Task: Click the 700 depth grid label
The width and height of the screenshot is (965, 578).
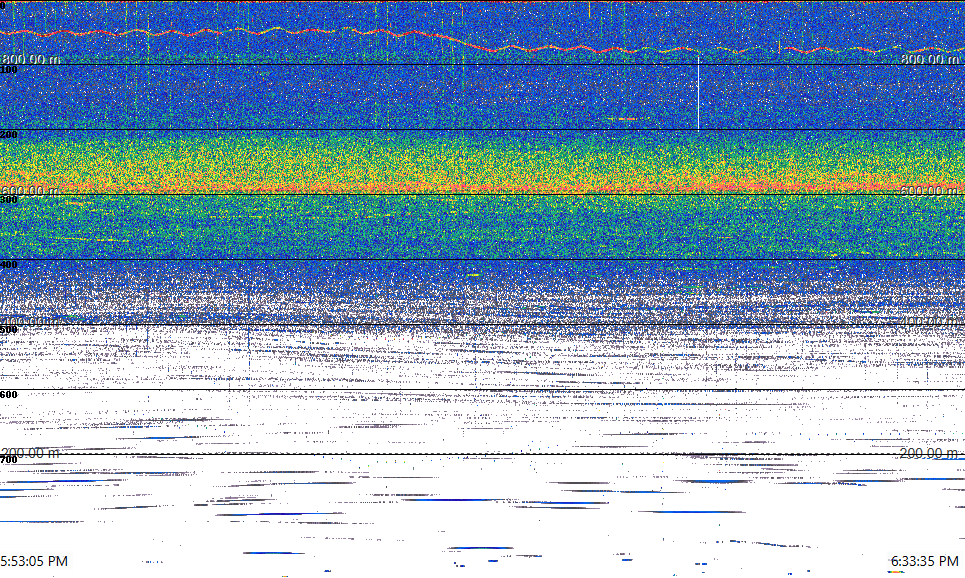Action: tap(9, 460)
